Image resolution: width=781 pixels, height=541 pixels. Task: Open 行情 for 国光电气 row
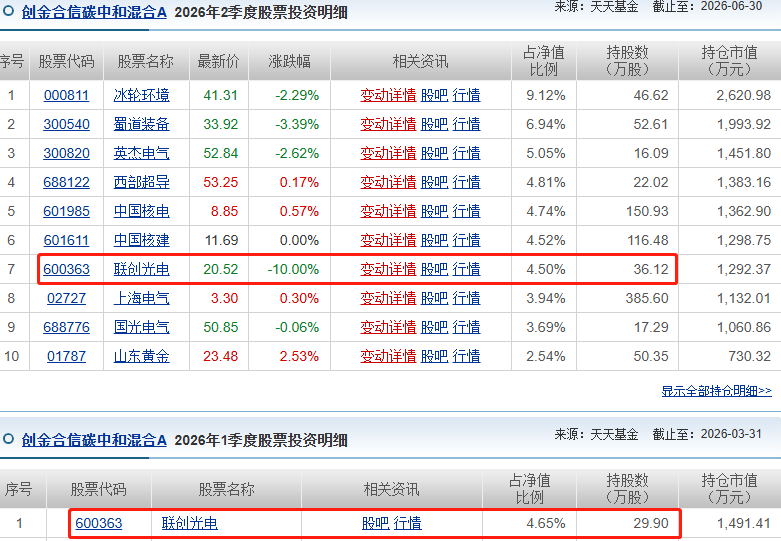tap(466, 327)
